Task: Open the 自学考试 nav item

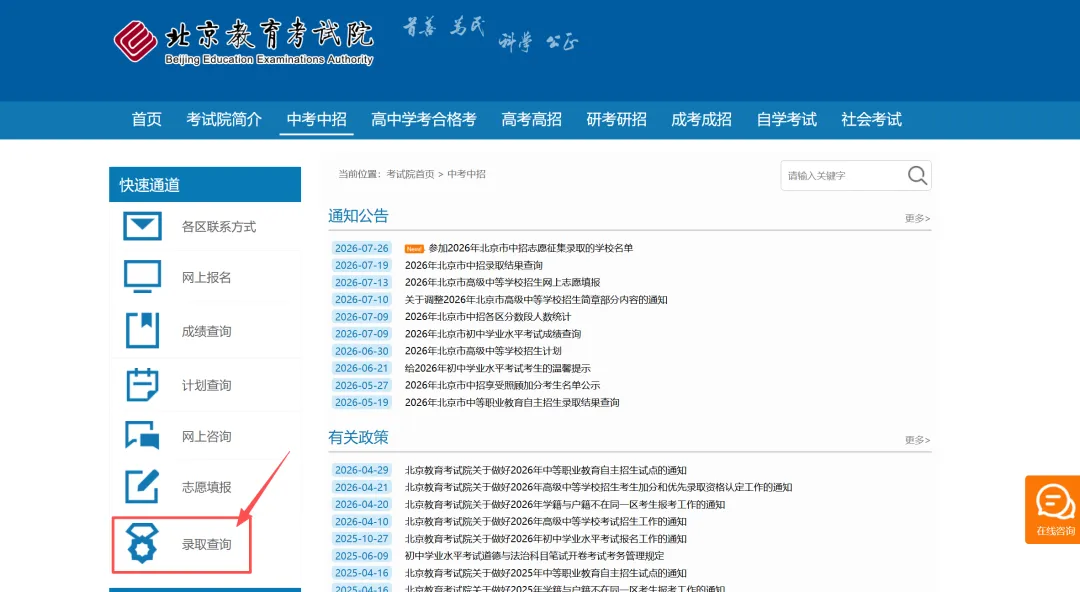Action: tap(787, 119)
